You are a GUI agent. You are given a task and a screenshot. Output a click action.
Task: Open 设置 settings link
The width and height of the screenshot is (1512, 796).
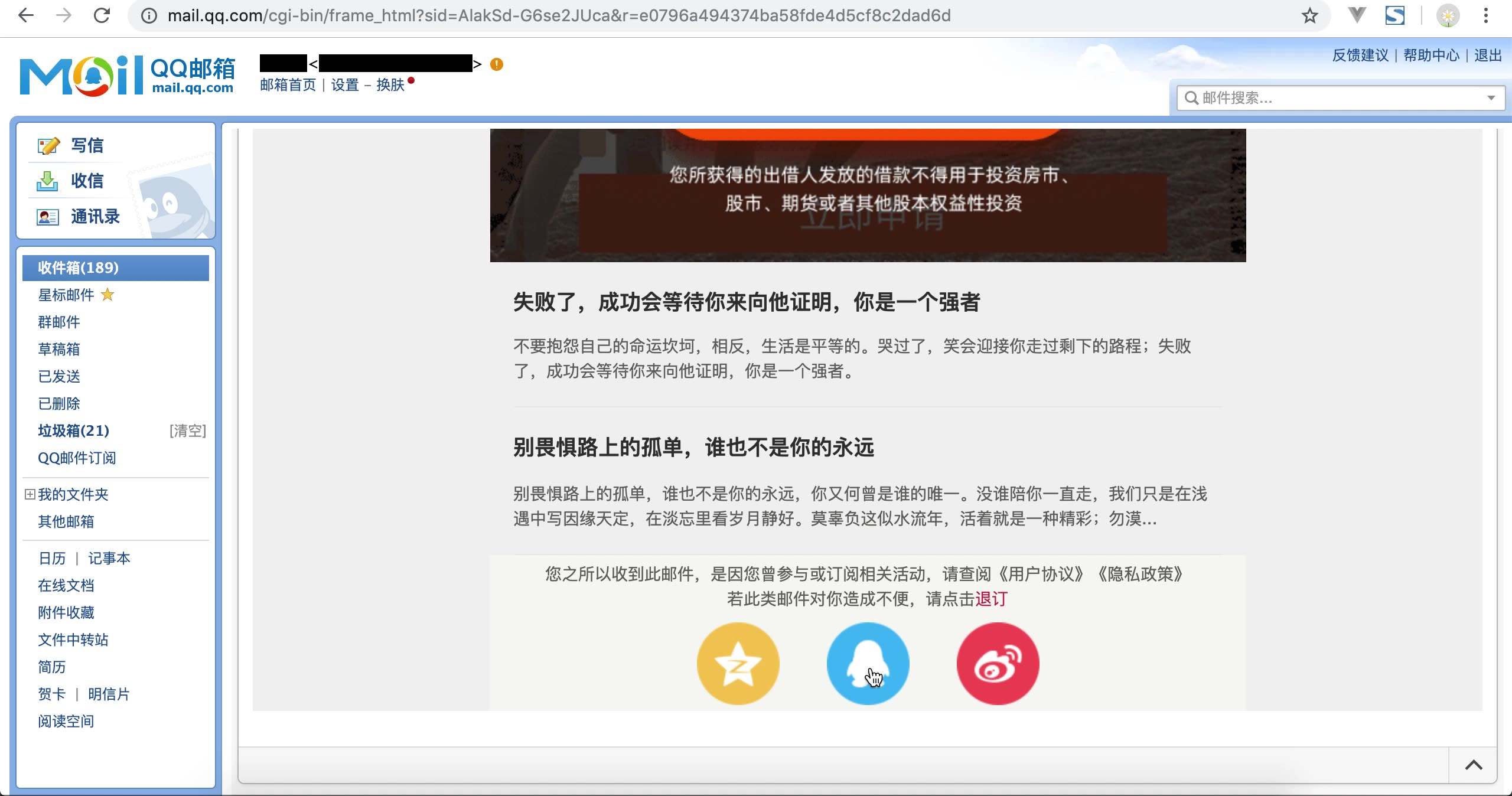click(345, 85)
